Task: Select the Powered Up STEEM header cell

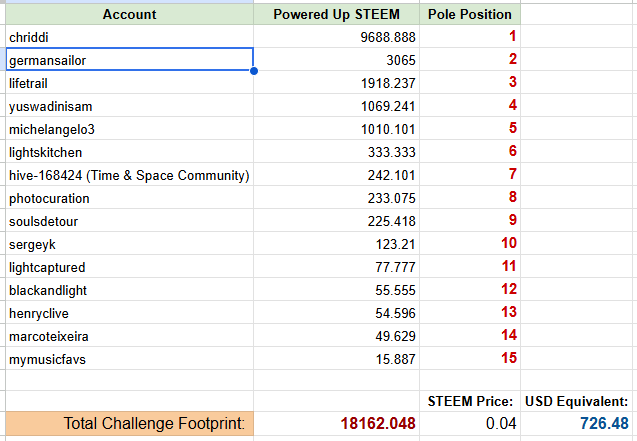Action: click(x=336, y=14)
